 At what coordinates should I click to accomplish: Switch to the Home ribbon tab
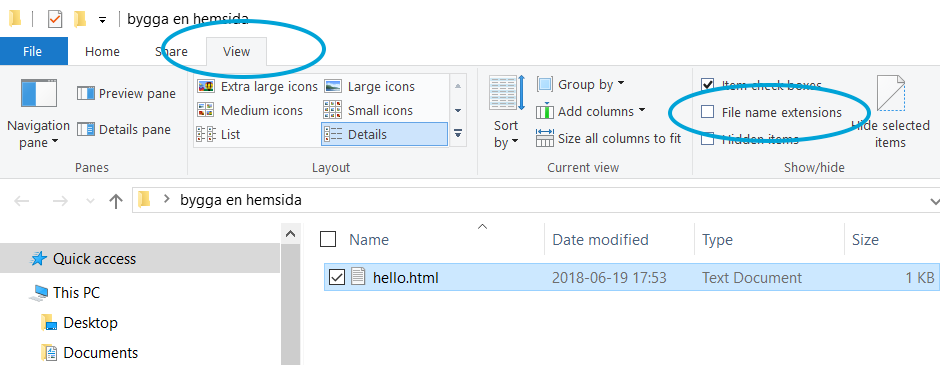(x=102, y=52)
